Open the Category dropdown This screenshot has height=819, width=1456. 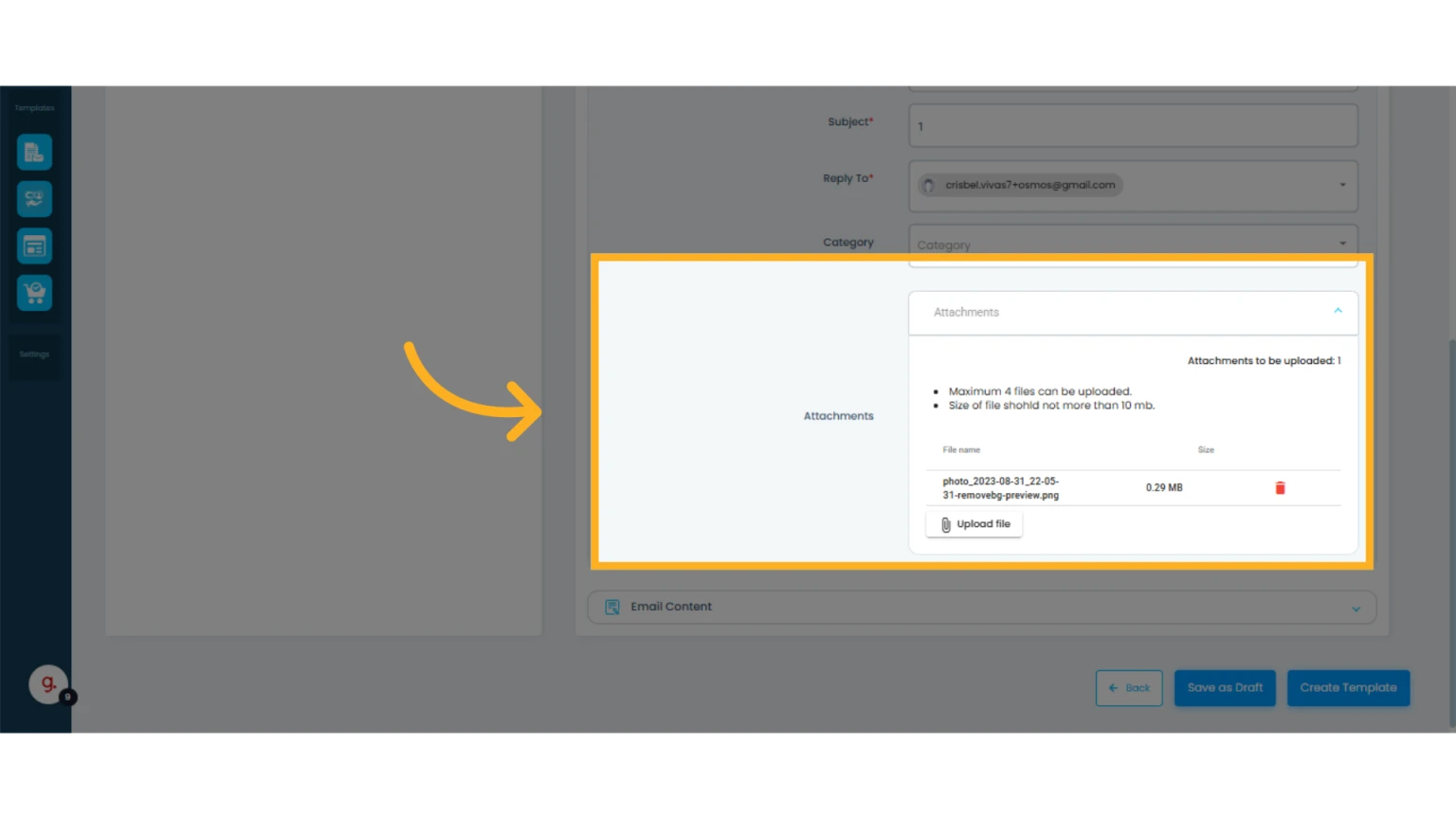tap(1133, 245)
